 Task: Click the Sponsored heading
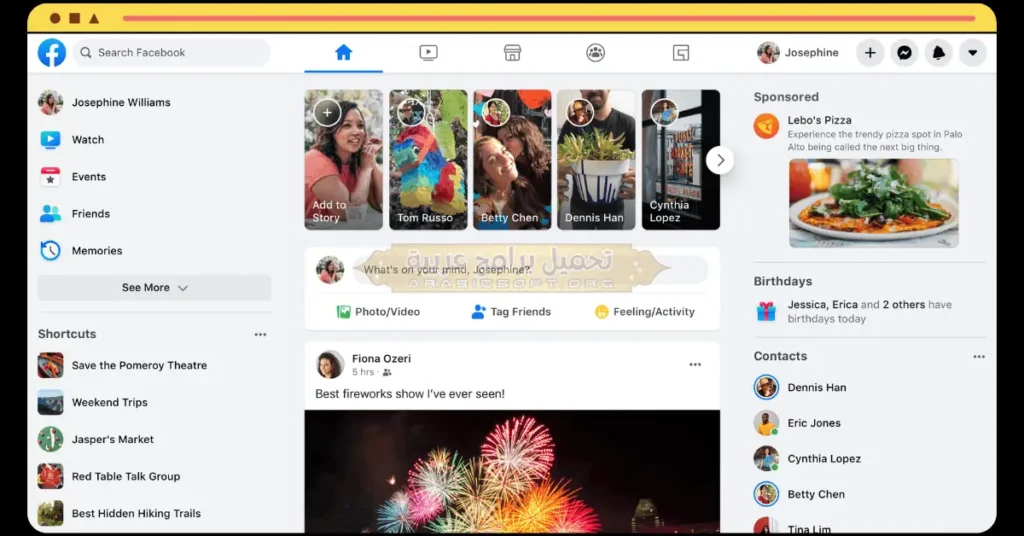tap(786, 97)
